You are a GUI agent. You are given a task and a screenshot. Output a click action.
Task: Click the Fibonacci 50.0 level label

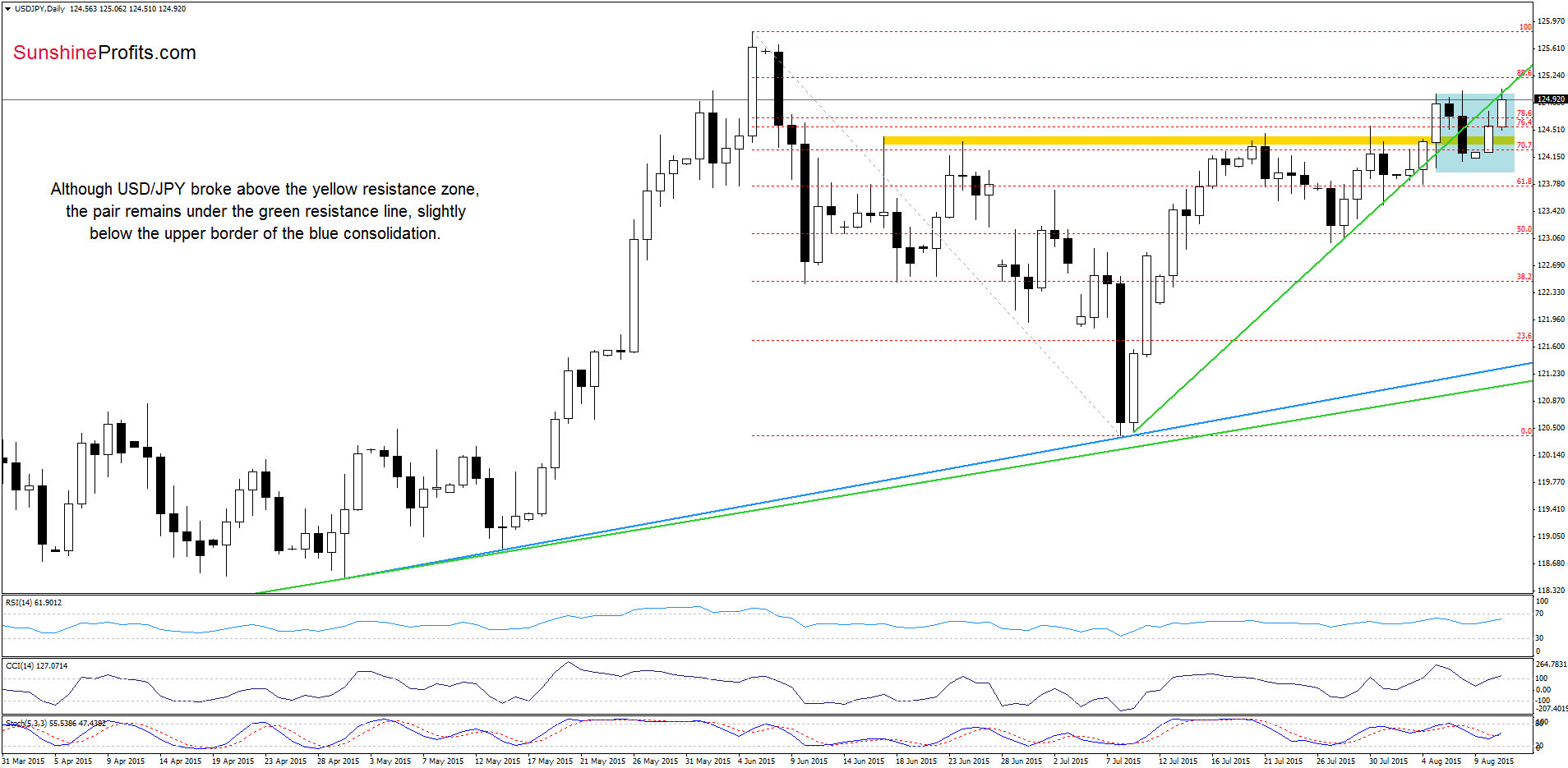tap(1524, 229)
